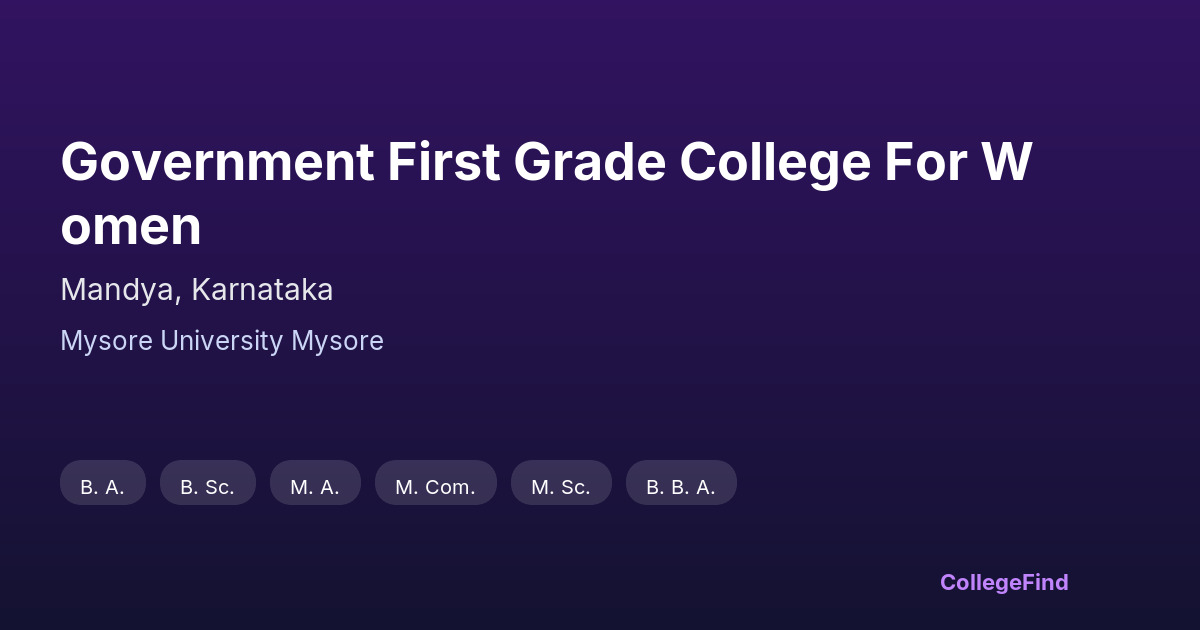Viewport: 1200px width, 630px height.
Task: Click the wrapped 'omen' heading line
Action: (131, 227)
